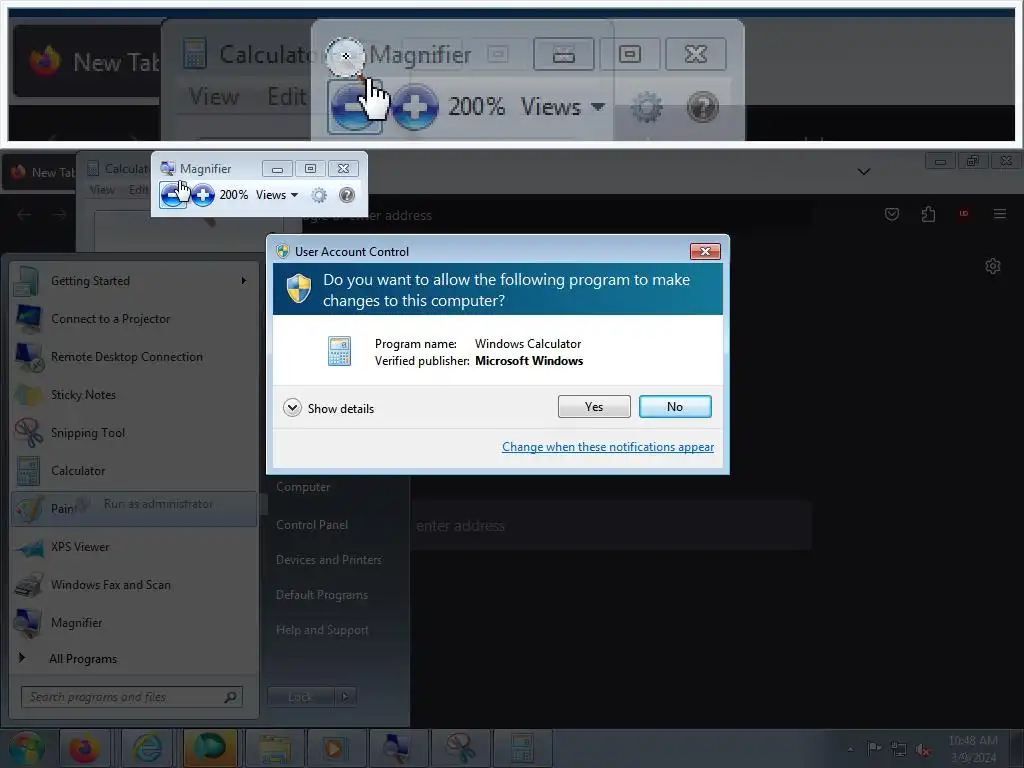Click Firefox Pocket save icon
This screenshot has height=768, width=1024.
[x=891, y=214]
